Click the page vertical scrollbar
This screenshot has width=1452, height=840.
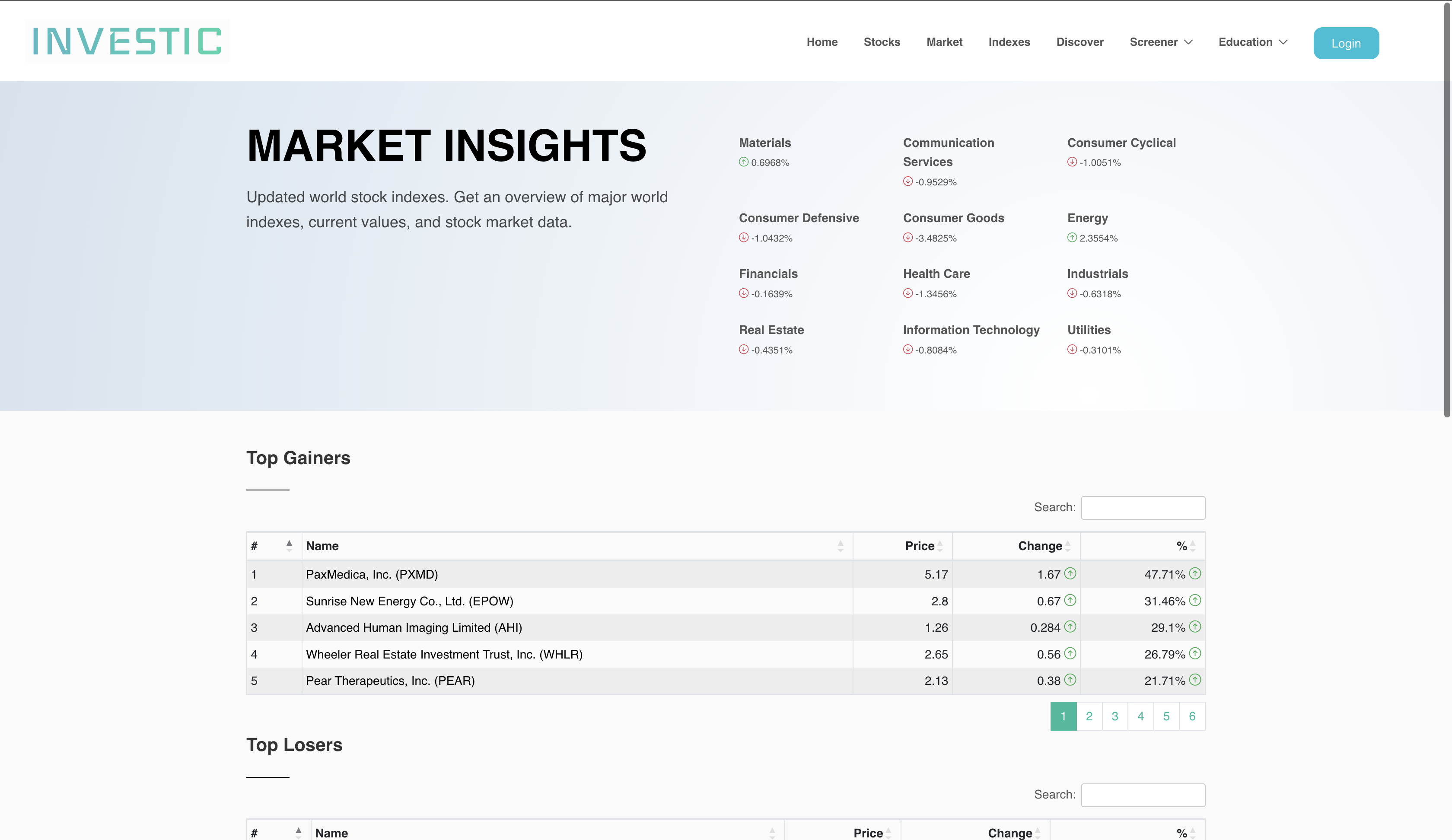coord(1447,210)
